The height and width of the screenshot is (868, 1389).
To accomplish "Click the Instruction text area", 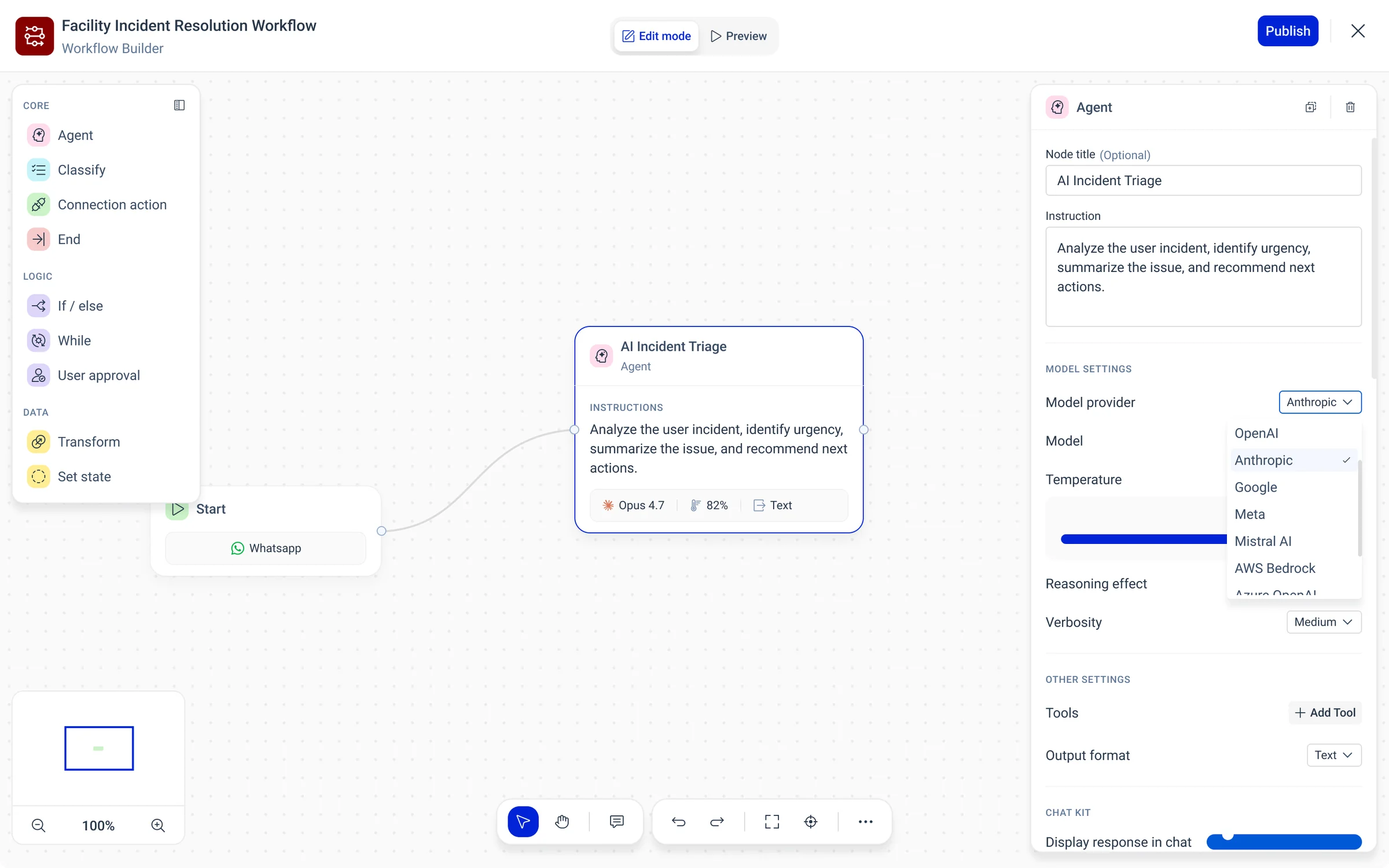I will click(1203, 277).
